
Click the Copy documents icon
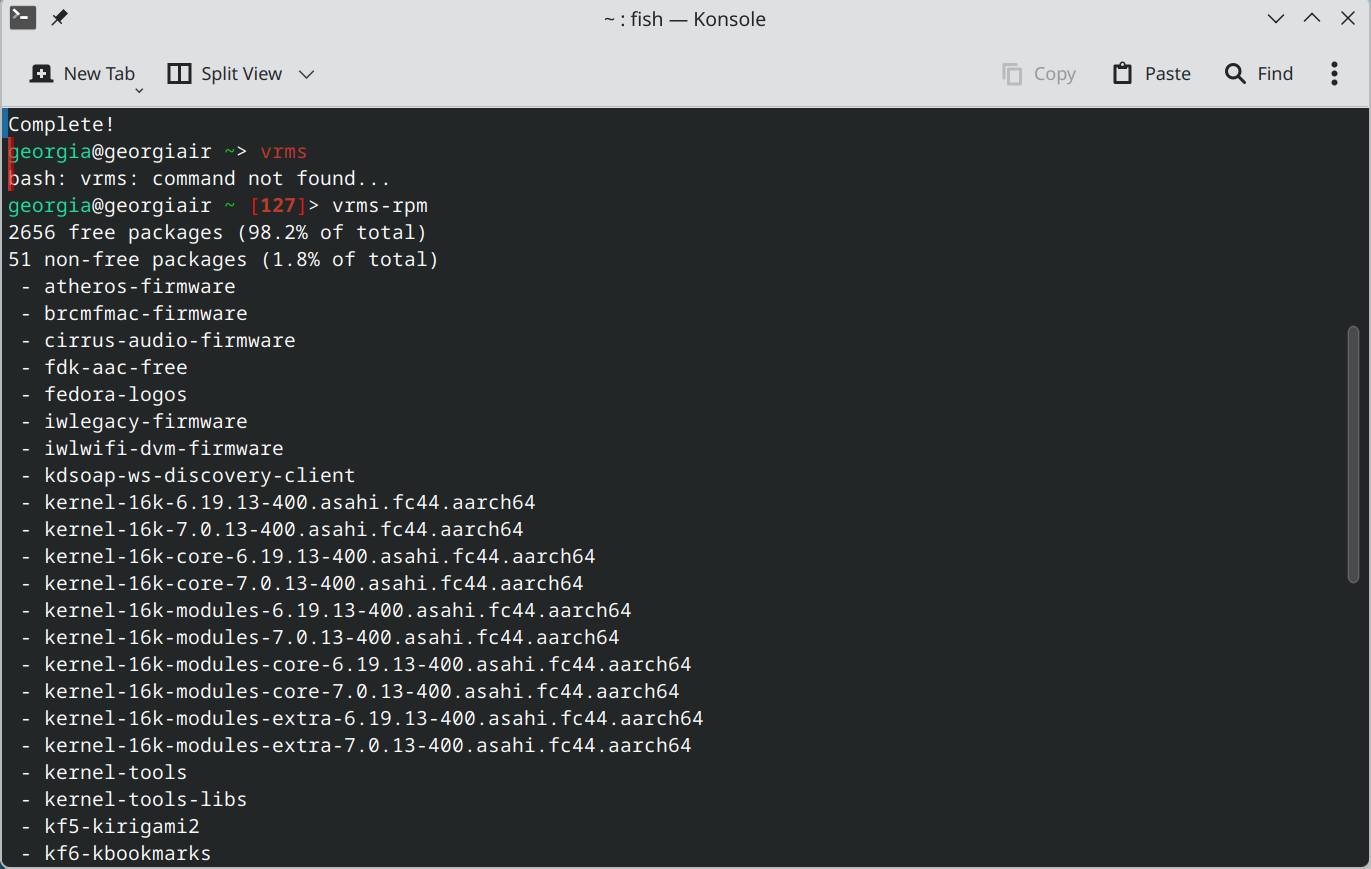pos(1012,74)
